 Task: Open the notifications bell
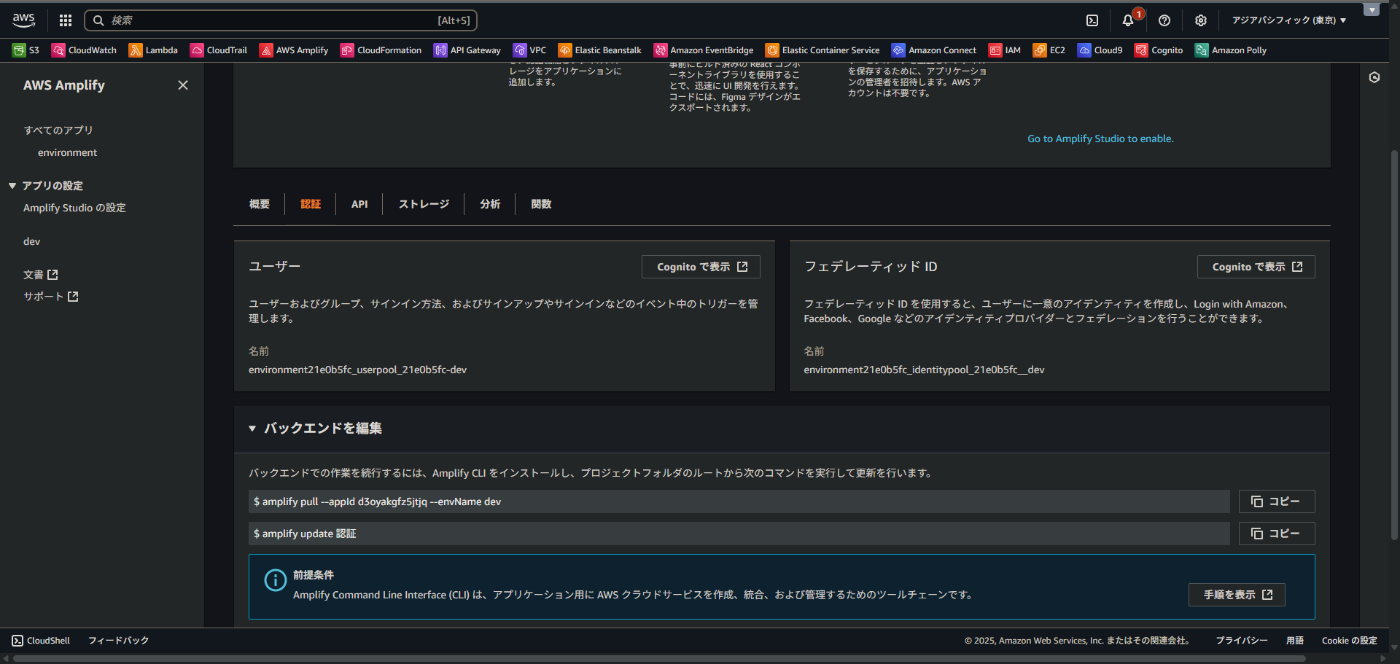pyautogui.click(x=1128, y=20)
